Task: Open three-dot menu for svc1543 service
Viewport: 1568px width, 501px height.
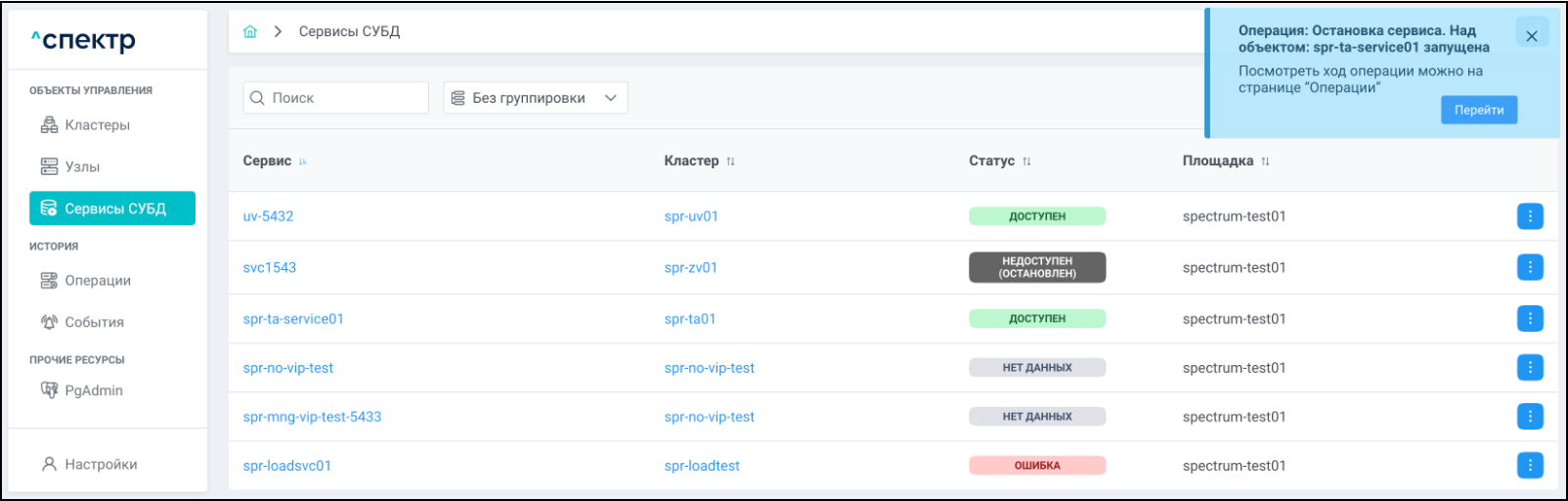Action: point(1530,267)
